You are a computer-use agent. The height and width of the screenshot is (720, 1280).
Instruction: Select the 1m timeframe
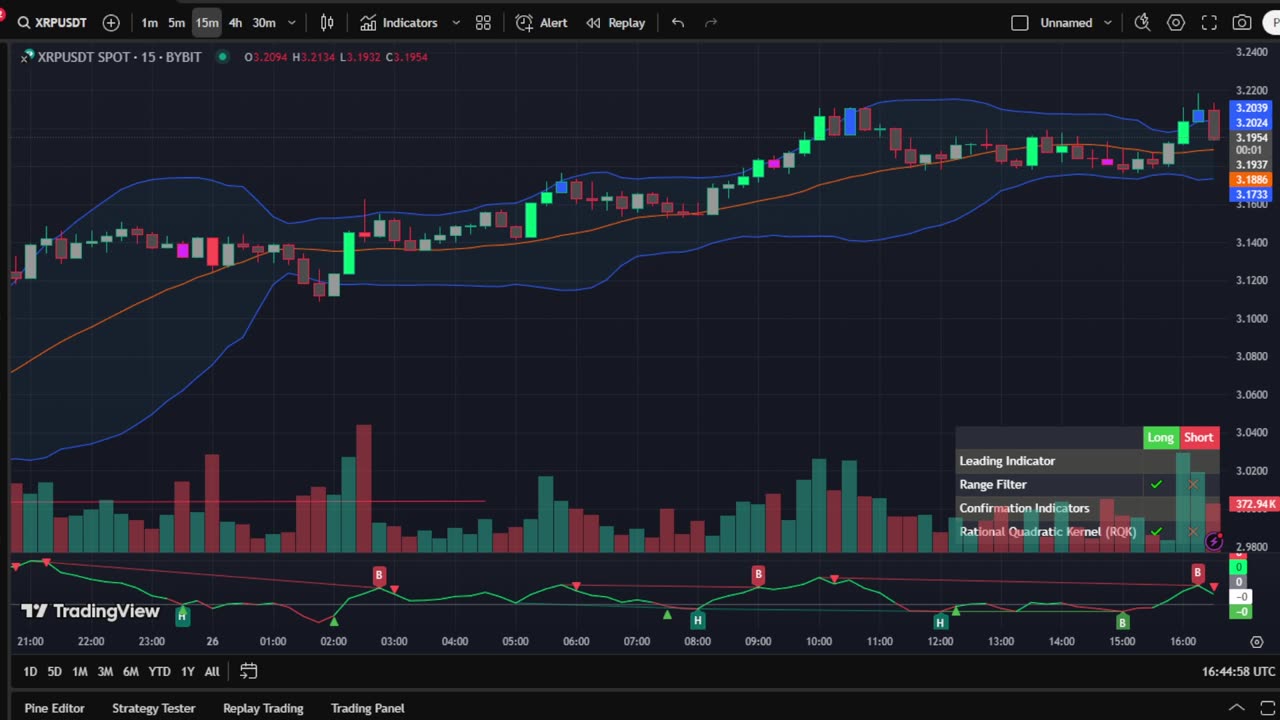[149, 22]
